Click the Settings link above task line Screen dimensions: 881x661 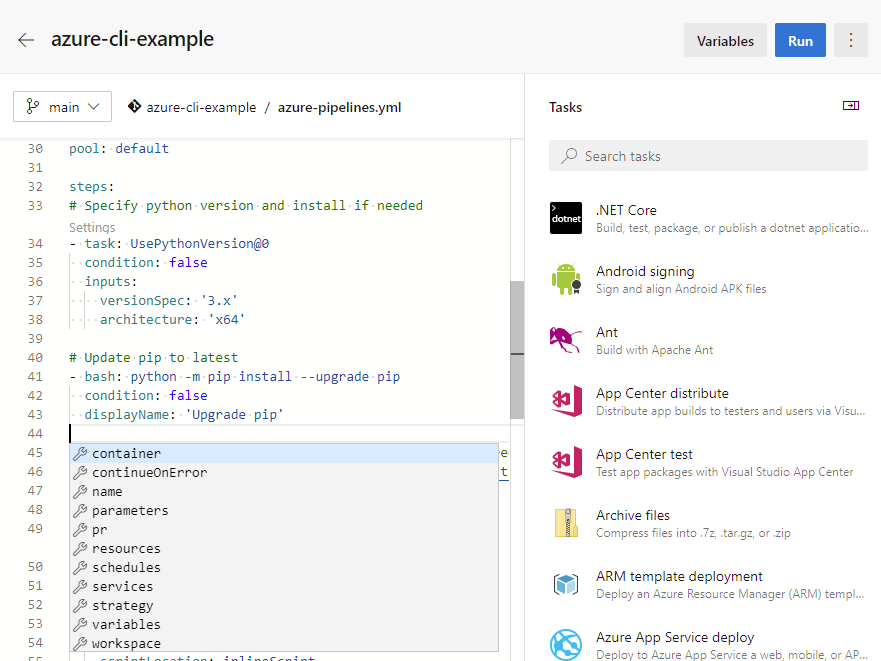coord(92,227)
